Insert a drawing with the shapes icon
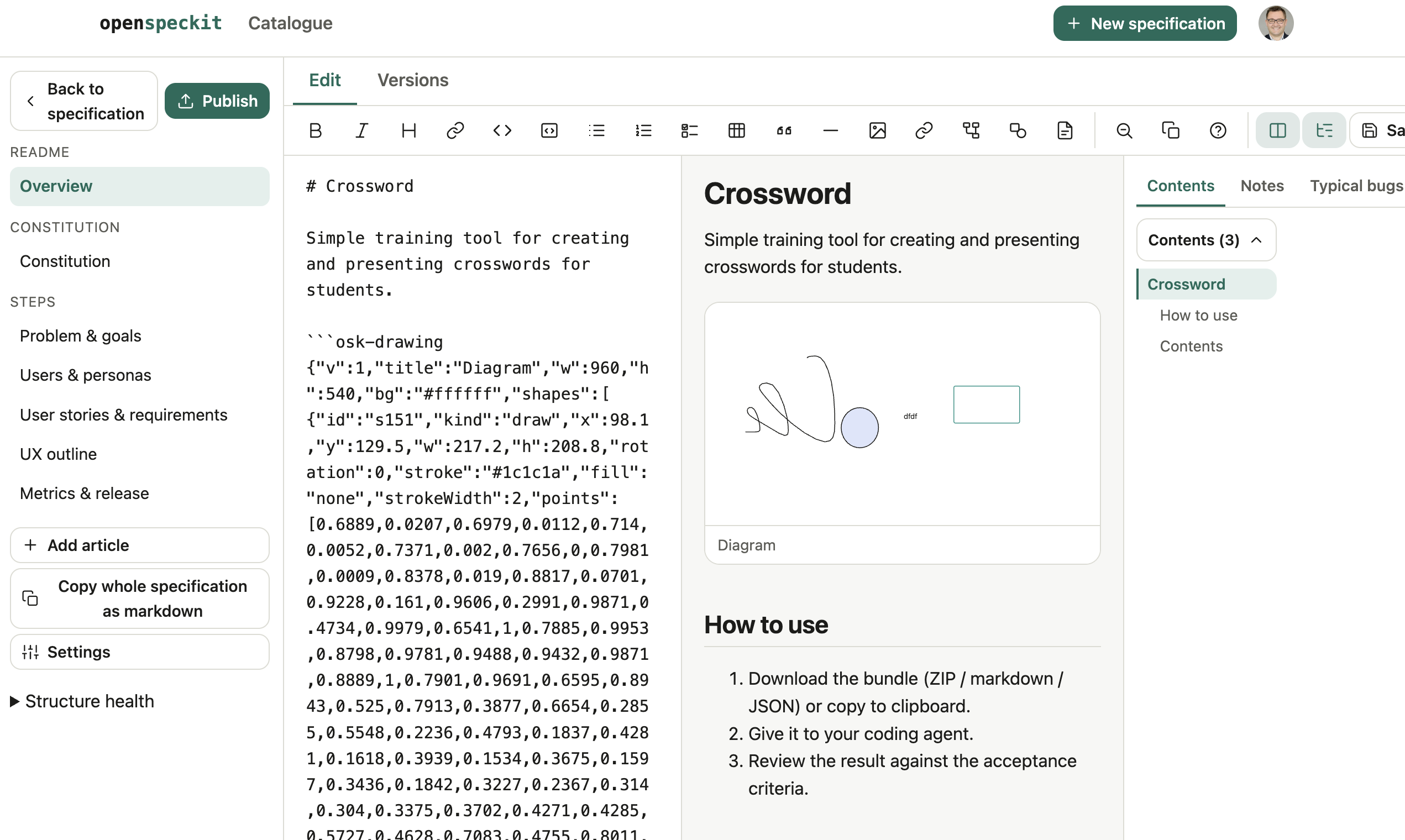The width and height of the screenshot is (1405, 840). tap(1018, 131)
